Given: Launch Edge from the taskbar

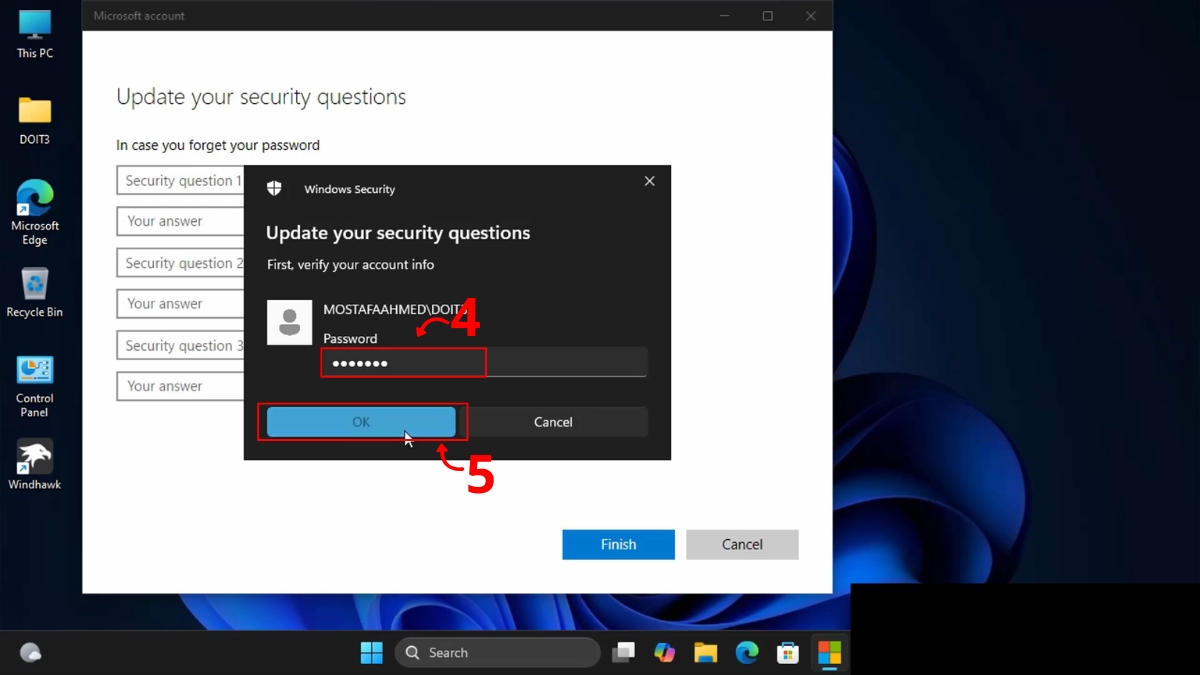Looking at the screenshot, I should [x=747, y=652].
